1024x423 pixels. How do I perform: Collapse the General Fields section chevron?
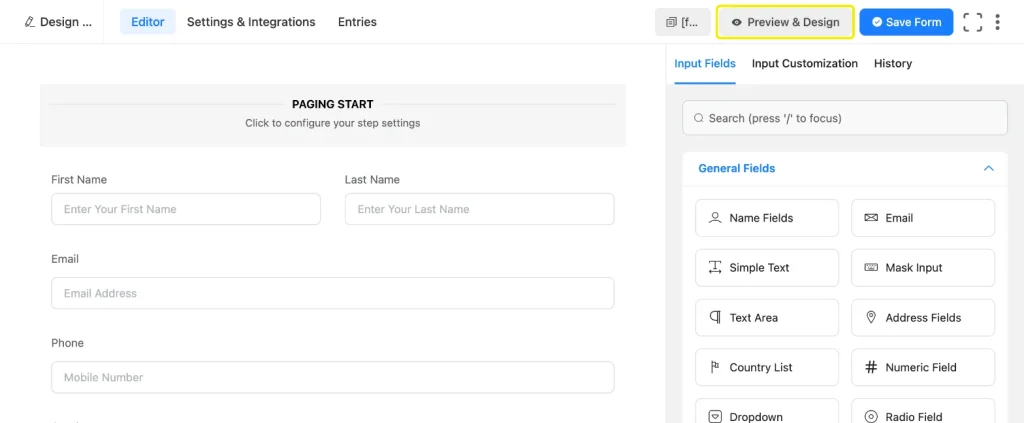pos(988,168)
